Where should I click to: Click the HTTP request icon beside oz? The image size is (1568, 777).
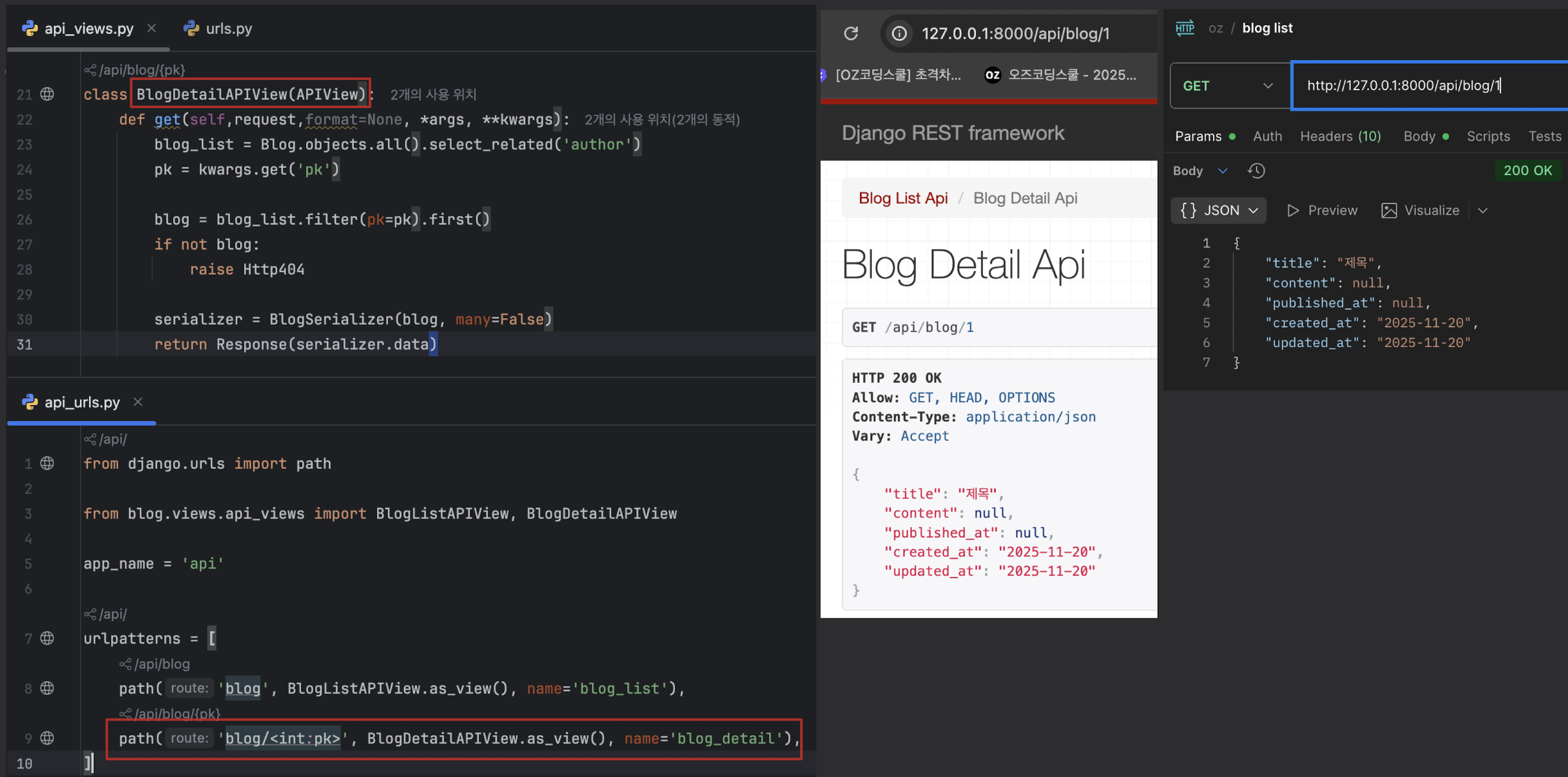1184,28
